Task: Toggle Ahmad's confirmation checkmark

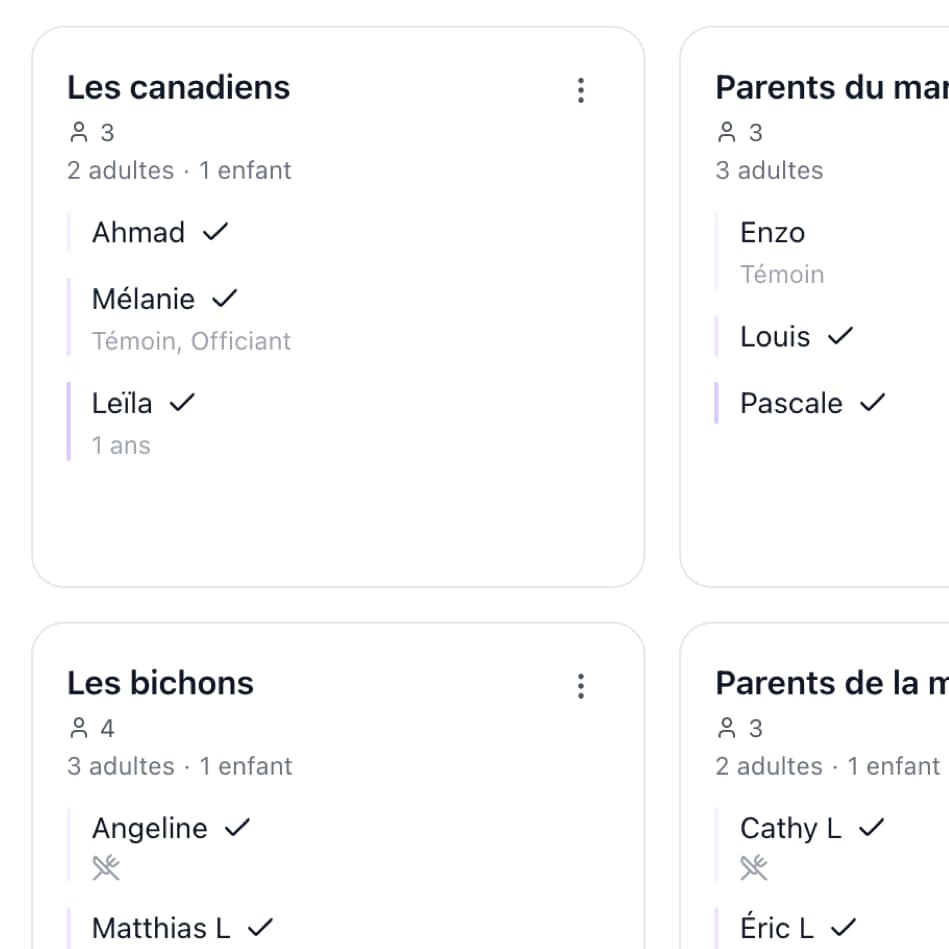Action: pos(216,230)
